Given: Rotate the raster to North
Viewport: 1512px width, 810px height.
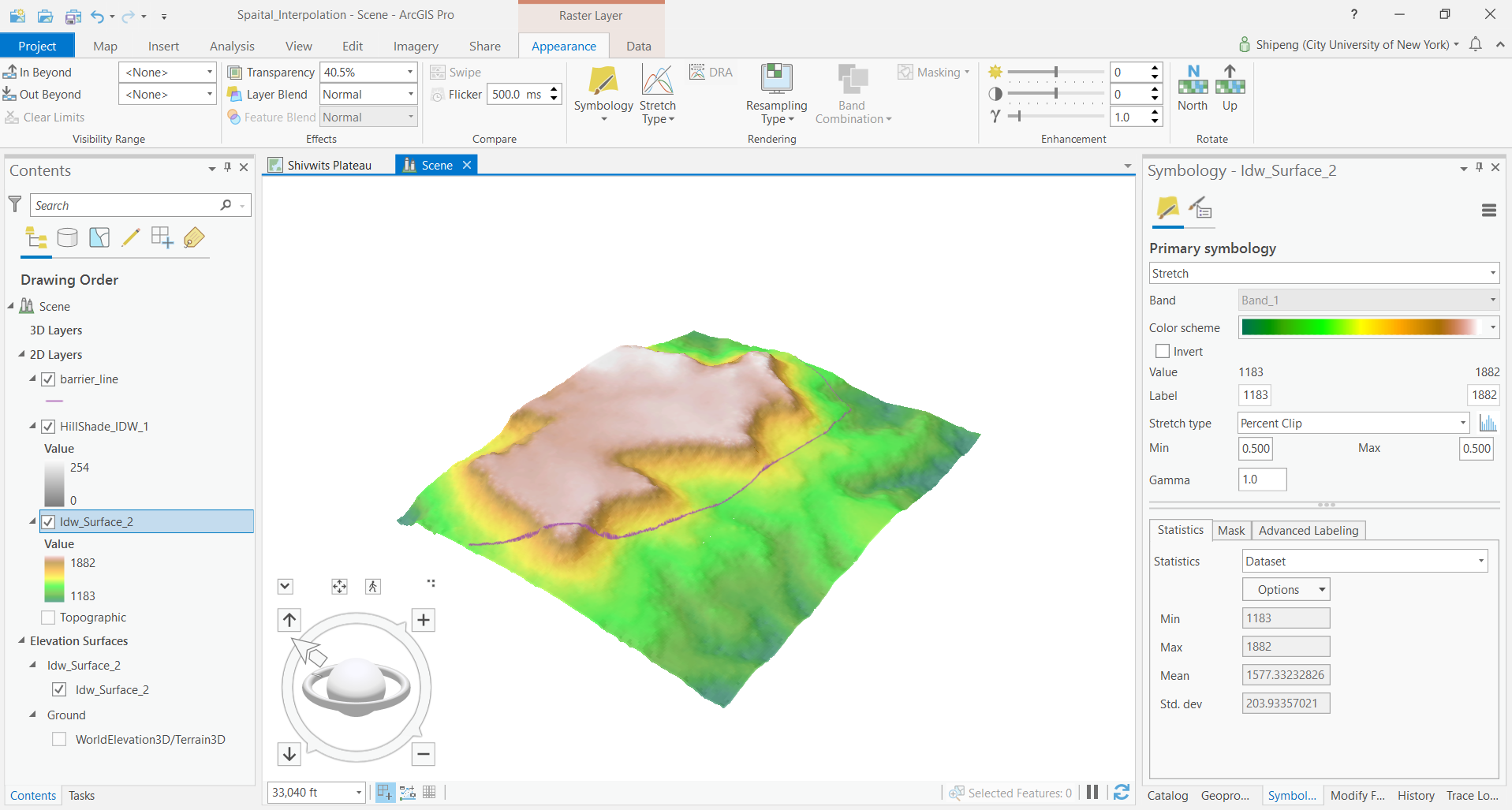Looking at the screenshot, I should point(1193,87).
